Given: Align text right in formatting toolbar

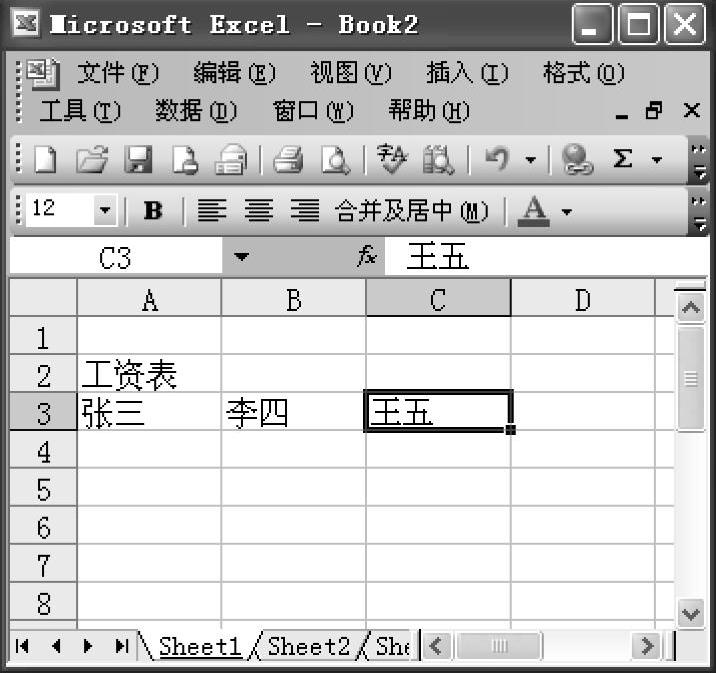Looking at the screenshot, I should (305, 210).
